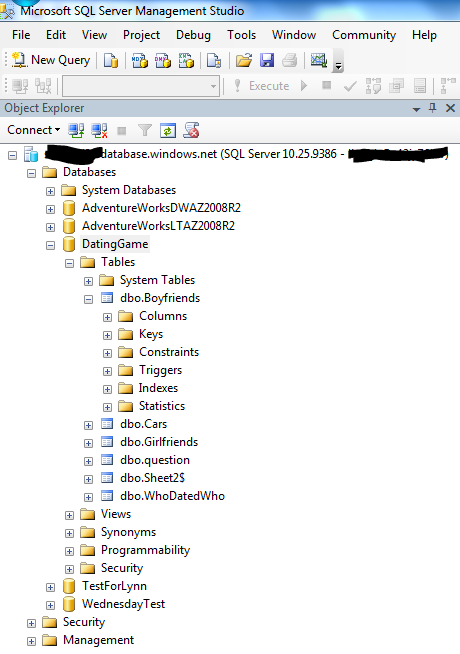Click the Debug play arrow icon

coord(304,86)
